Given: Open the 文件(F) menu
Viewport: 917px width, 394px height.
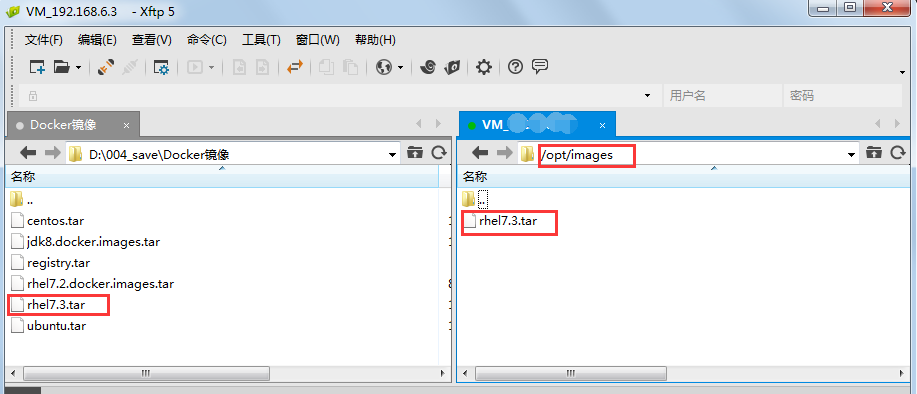Looking at the screenshot, I should (44, 40).
